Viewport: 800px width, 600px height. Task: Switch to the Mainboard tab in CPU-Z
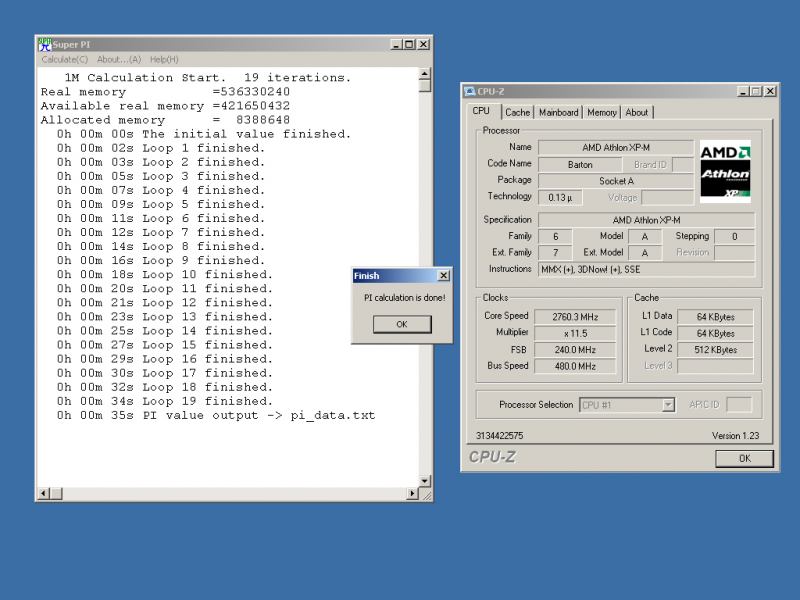tap(559, 112)
